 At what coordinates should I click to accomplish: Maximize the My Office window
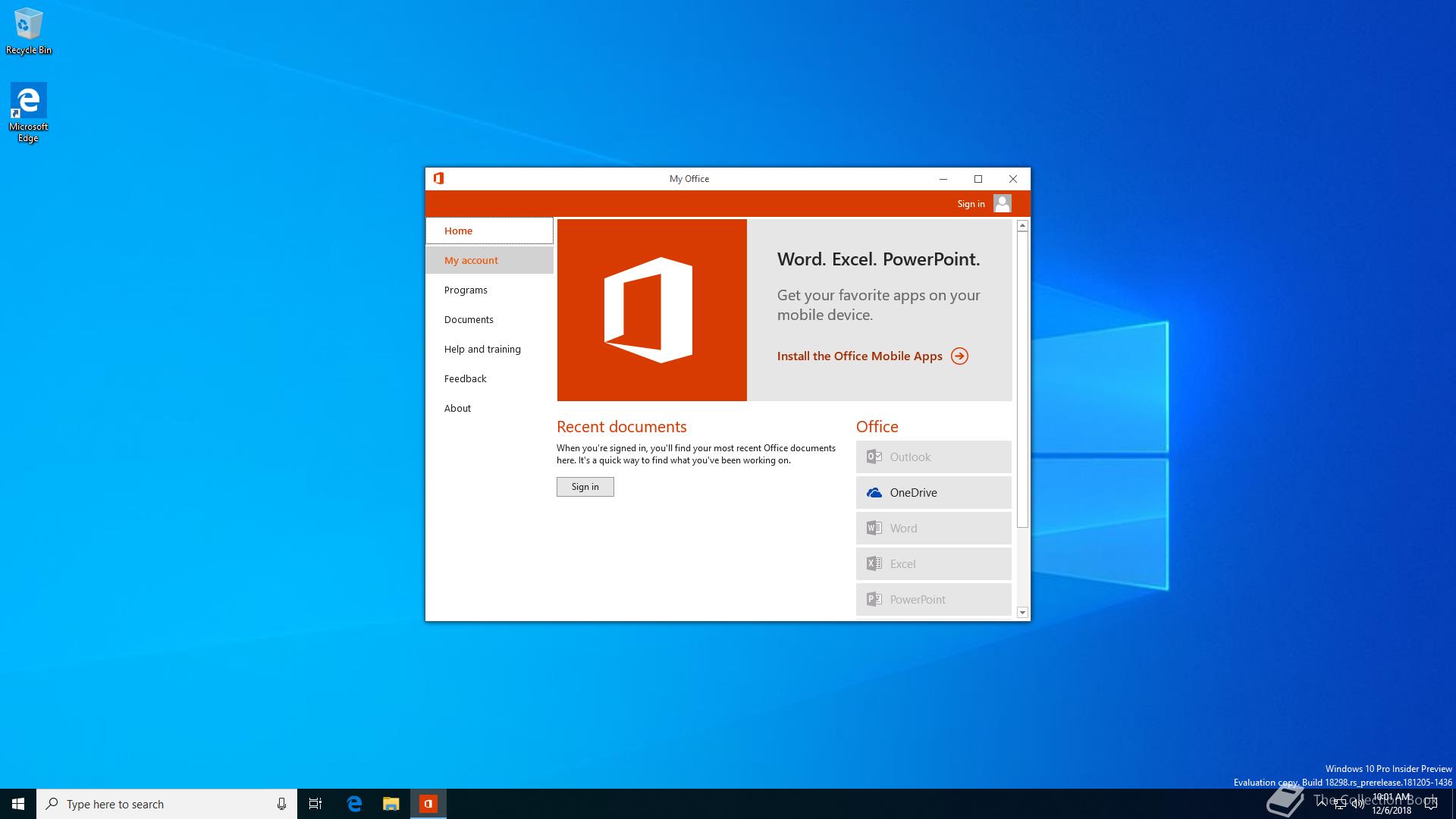978,179
